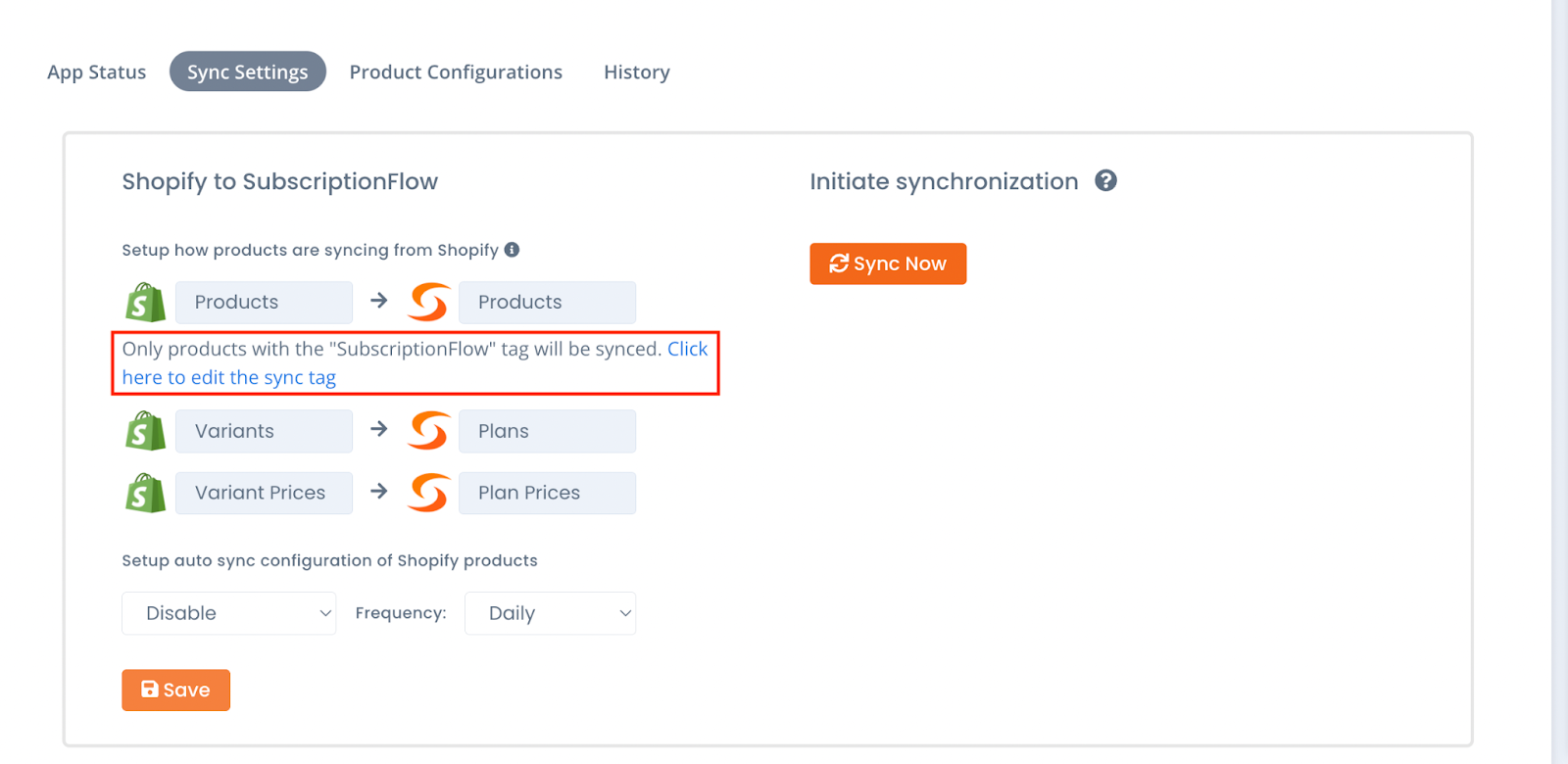
Task: Select the Sync Settings tab
Action: tap(248, 72)
